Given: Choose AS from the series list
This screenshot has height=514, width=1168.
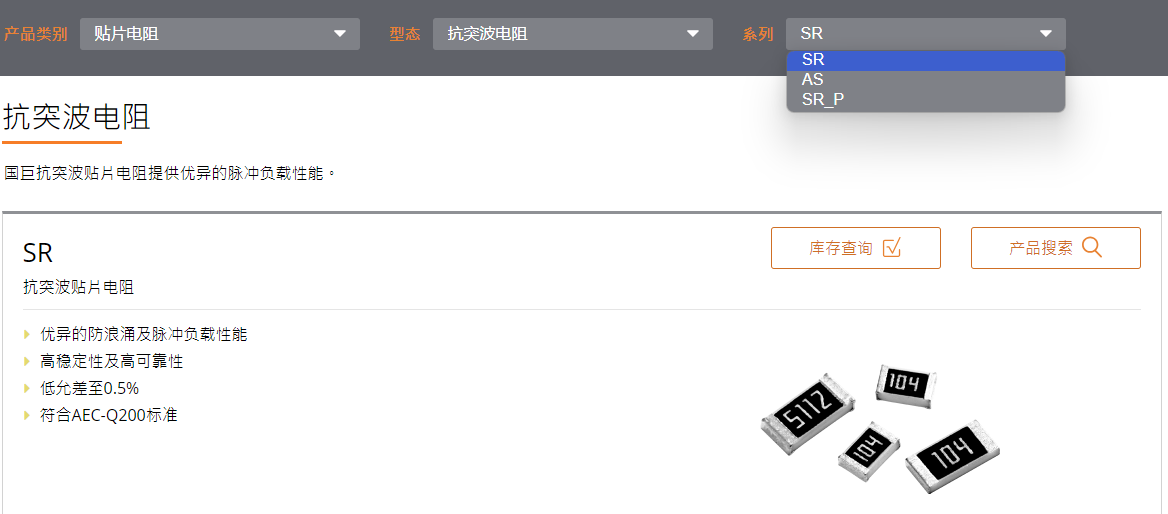Looking at the screenshot, I should pyautogui.click(x=926, y=80).
